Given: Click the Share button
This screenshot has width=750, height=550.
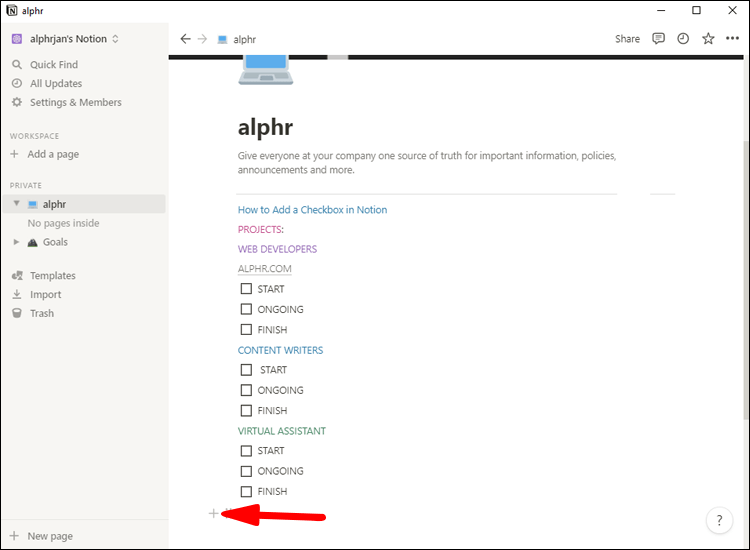Looking at the screenshot, I should (x=627, y=39).
